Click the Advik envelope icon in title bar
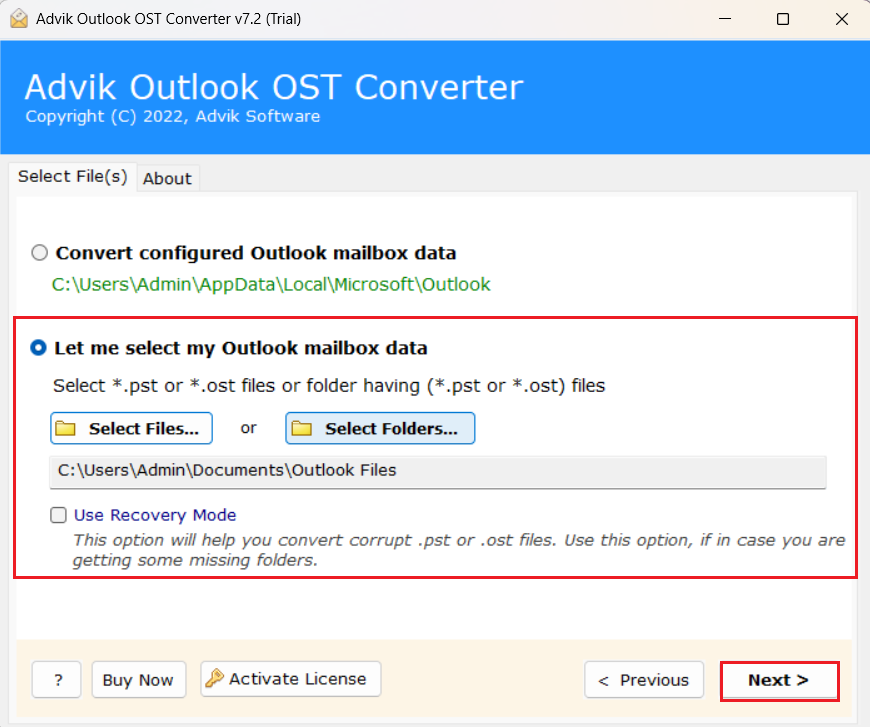The width and height of the screenshot is (870, 727). pos(19,18)
